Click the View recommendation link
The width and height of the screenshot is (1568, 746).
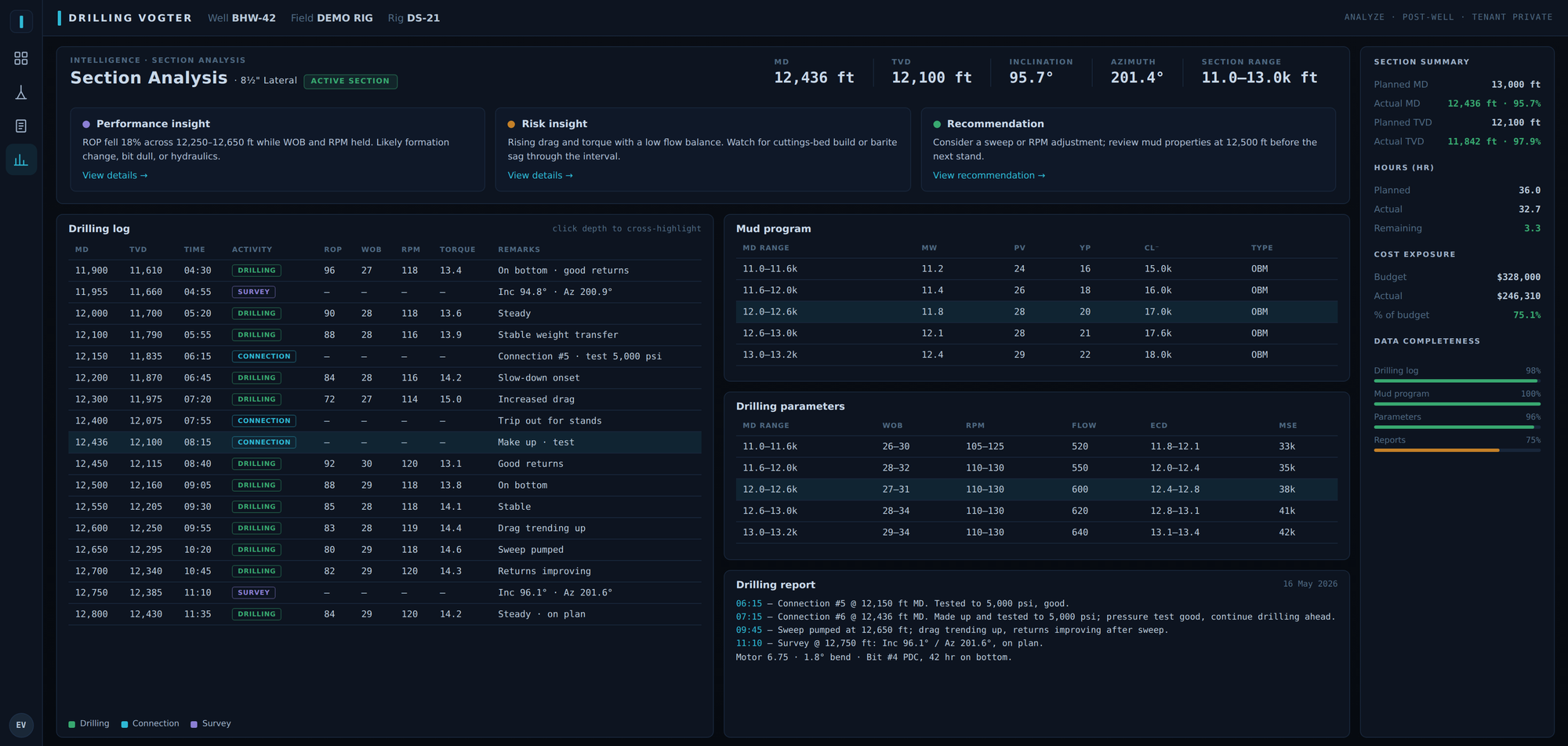[989, 176]
